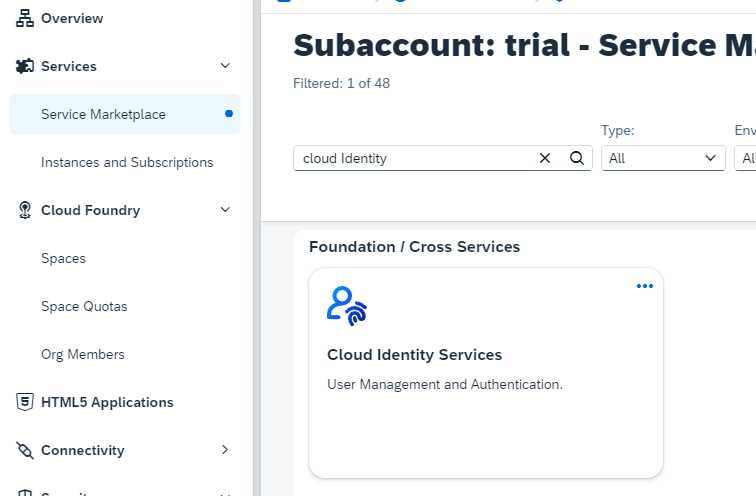Collapse the Cloud Foundry section chevron

point(225,210)
